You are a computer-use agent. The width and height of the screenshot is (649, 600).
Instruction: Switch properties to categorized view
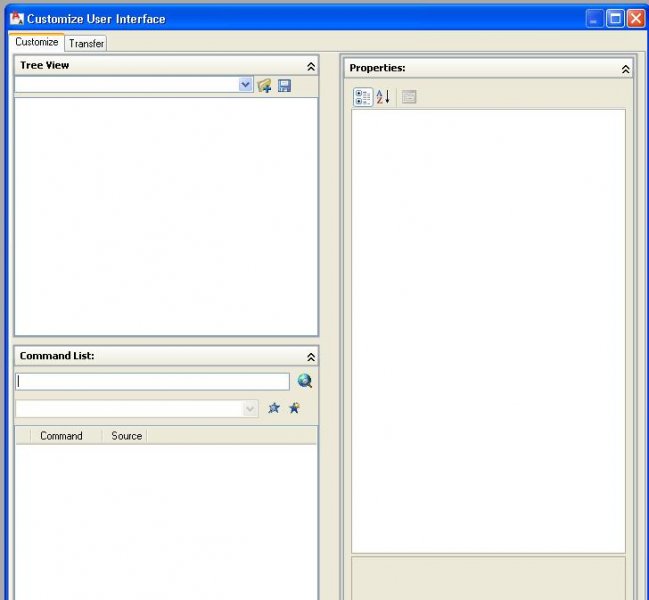363,97
